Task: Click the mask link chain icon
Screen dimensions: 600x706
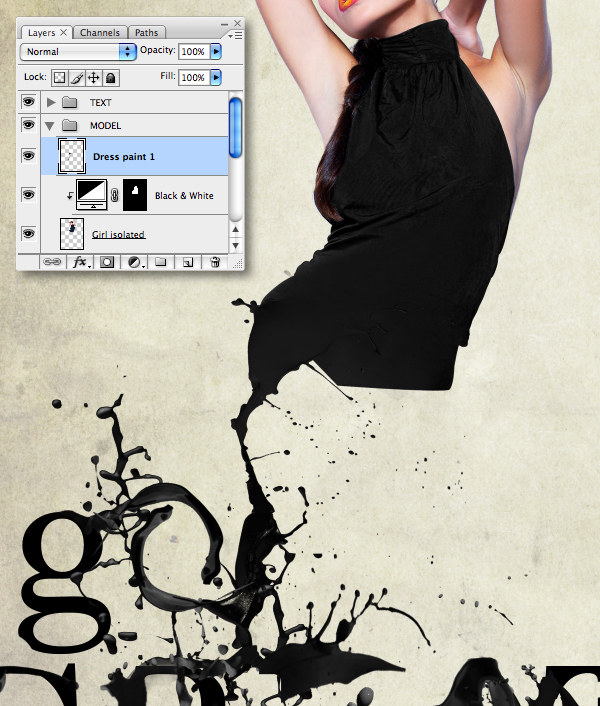Action: pos(114,195)
